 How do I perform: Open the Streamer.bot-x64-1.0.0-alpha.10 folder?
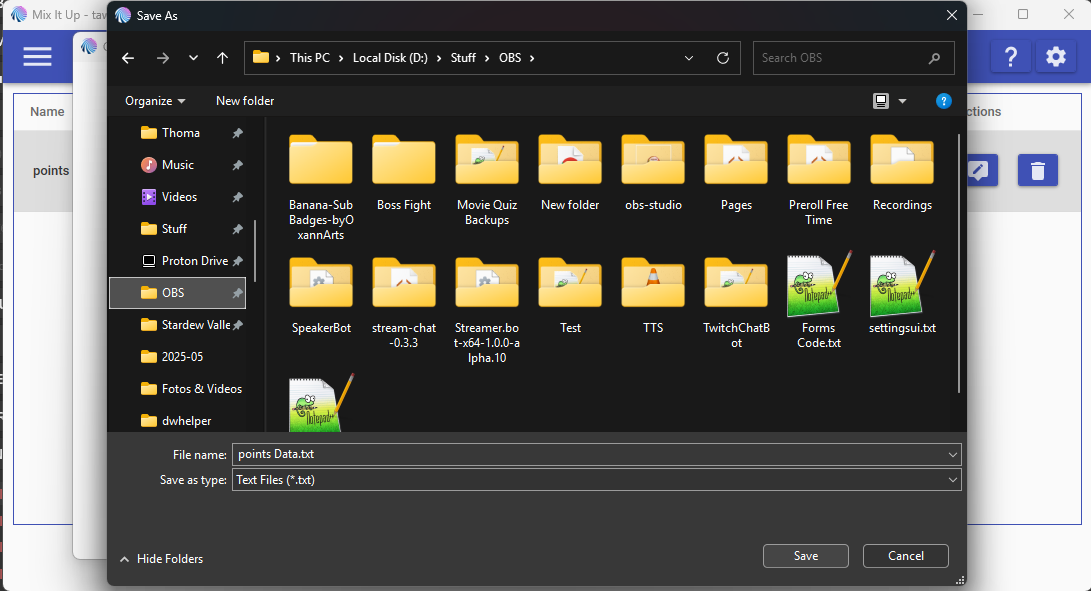point(487,311)
